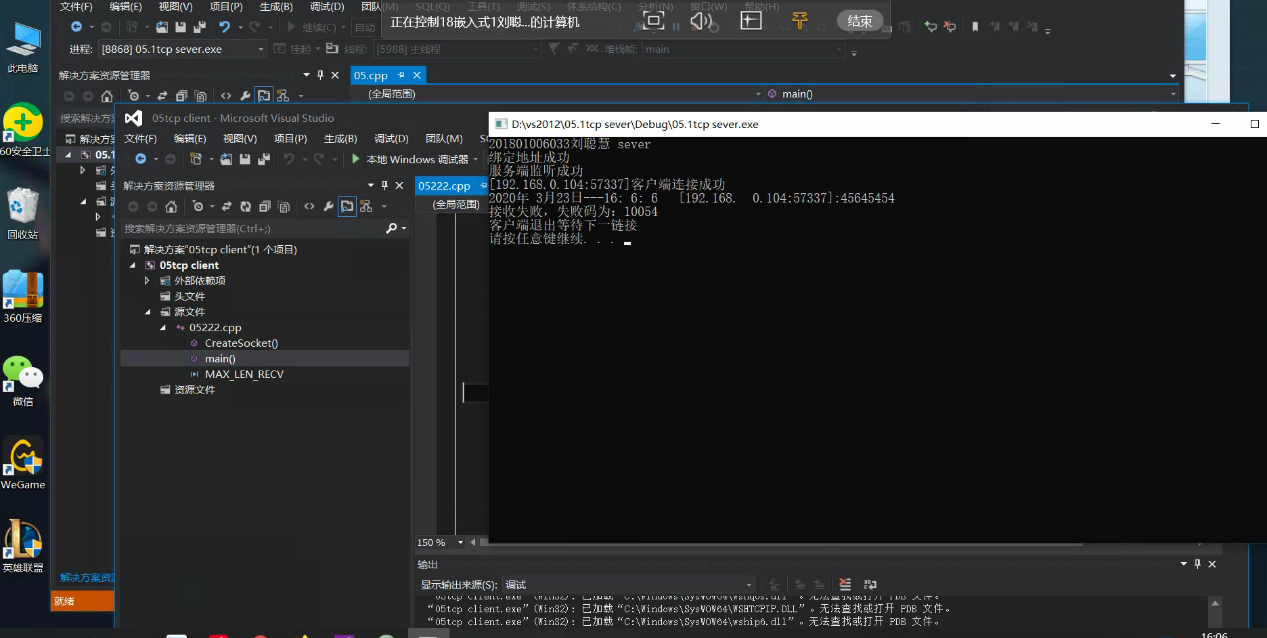Open 生成(B) menu in 05tcp client window

click(x=340, y=138)
